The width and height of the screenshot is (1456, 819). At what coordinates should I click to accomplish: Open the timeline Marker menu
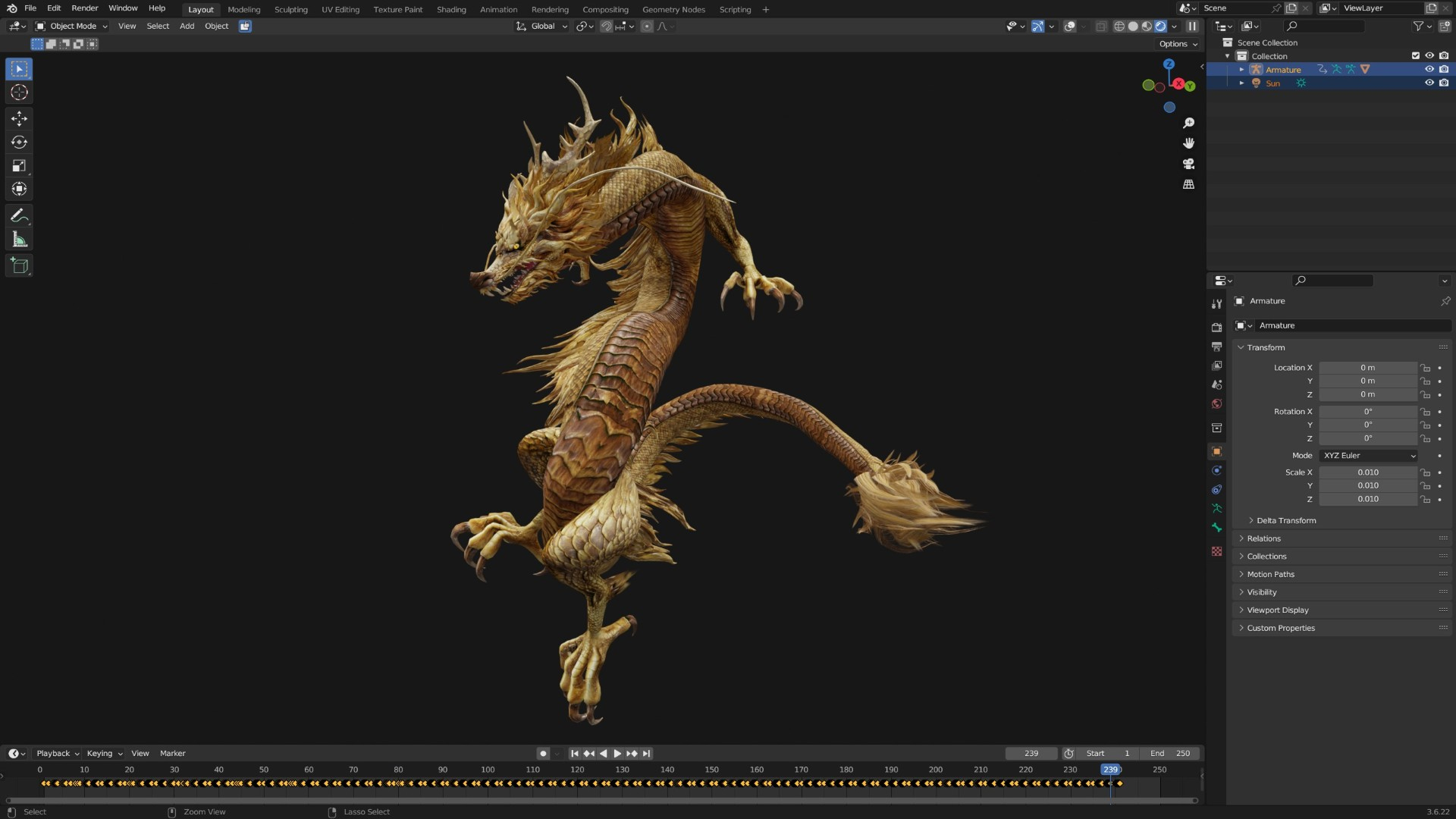coord(172,753)
